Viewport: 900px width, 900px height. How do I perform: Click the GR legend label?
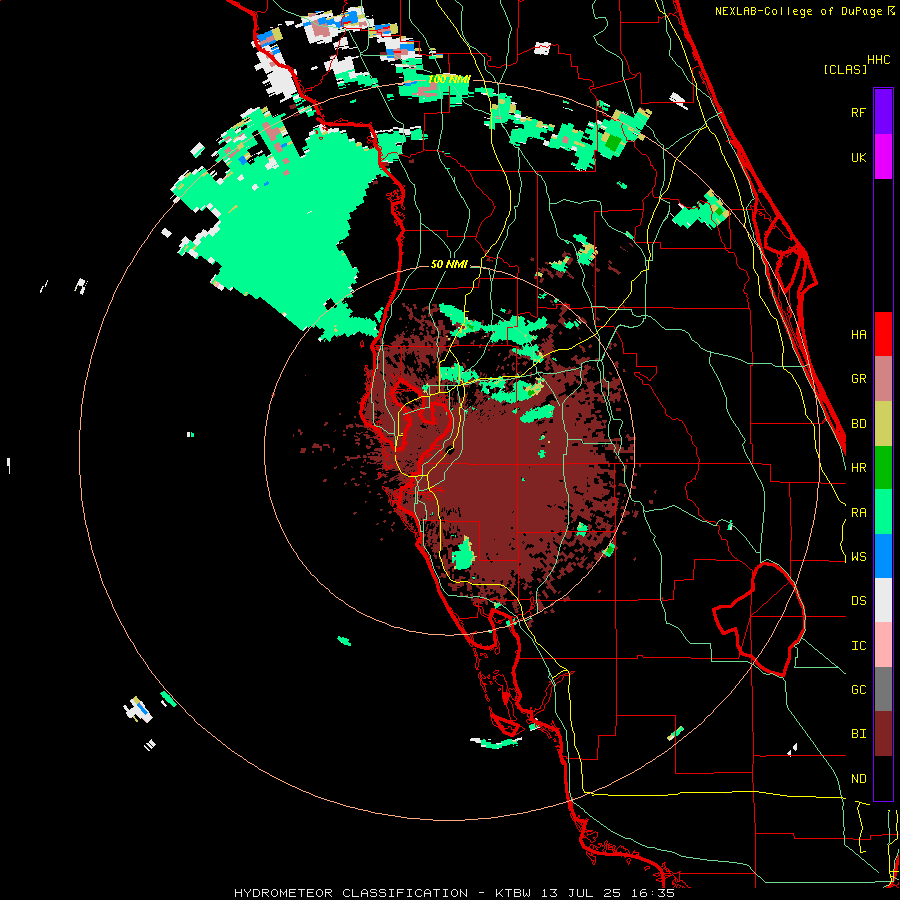pos(858,379)
